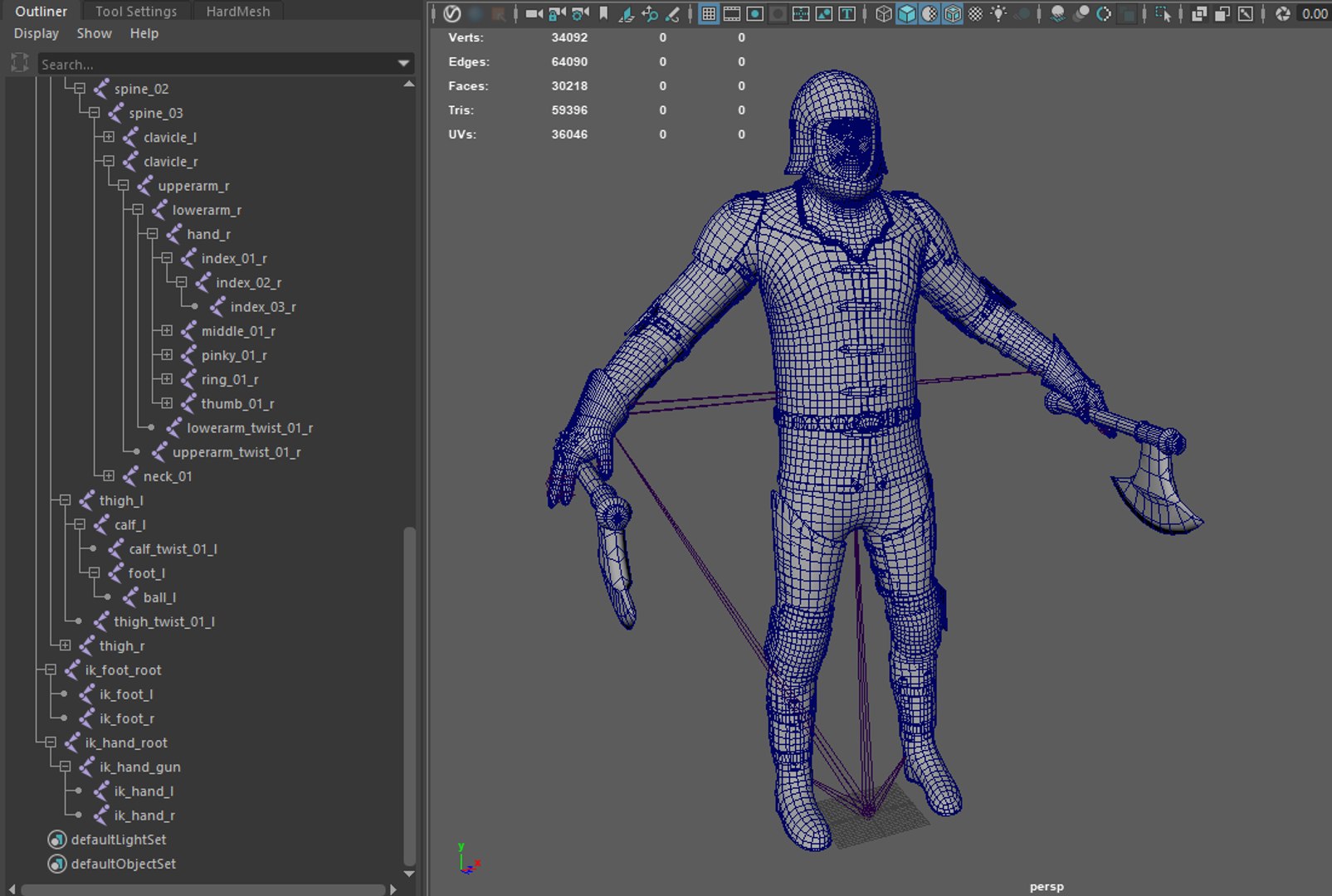1332x896 pixels.
Task: Toggle the viewport Grid display
Action: tap(709, 13)
